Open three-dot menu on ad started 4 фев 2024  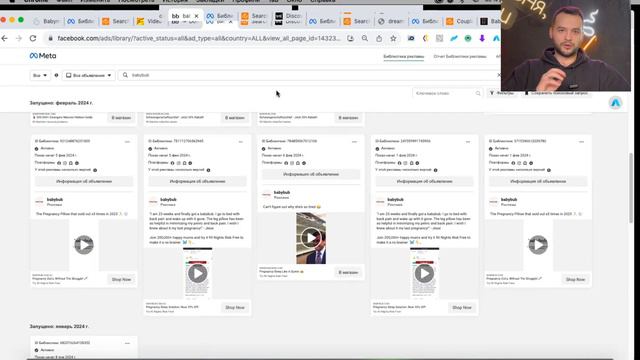354,142
